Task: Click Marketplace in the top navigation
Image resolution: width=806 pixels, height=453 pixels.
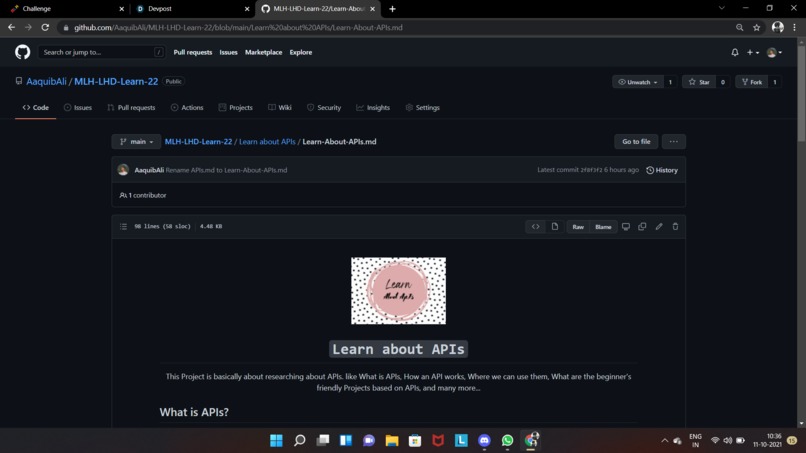Action: 263,52
